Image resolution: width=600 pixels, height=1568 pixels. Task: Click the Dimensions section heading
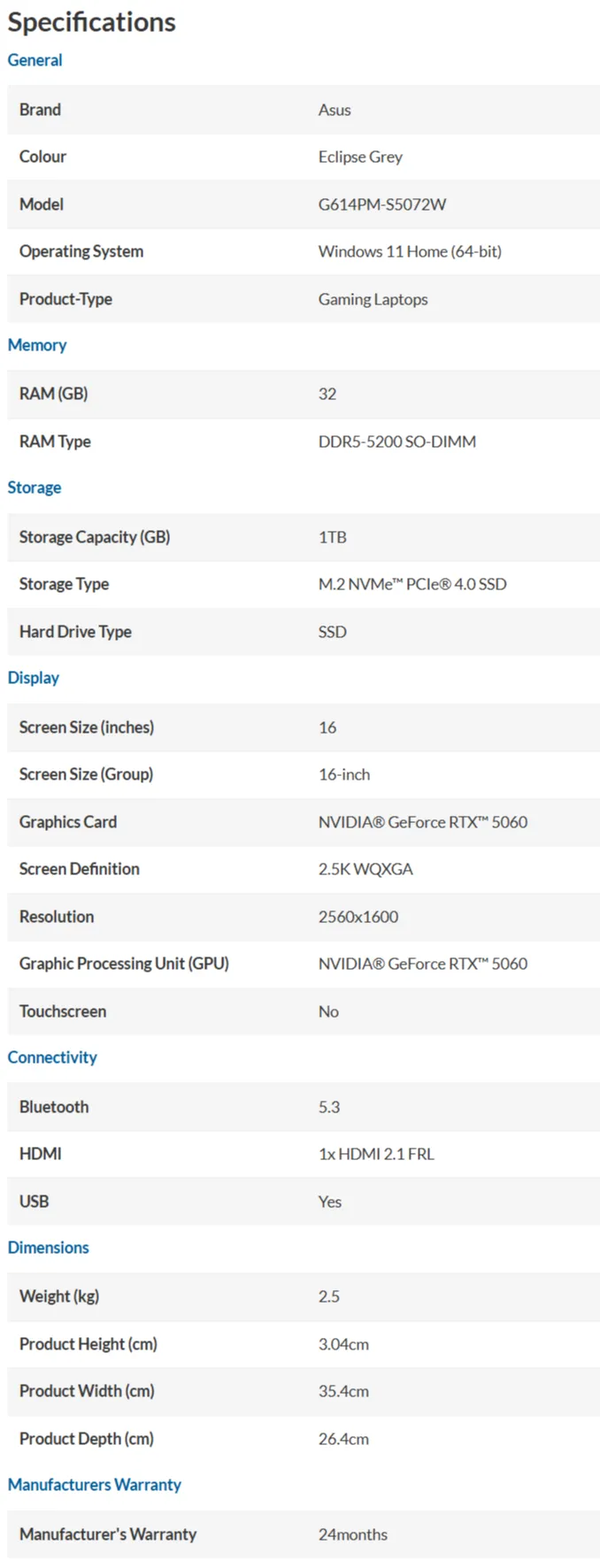click(x=49, y=1248)
